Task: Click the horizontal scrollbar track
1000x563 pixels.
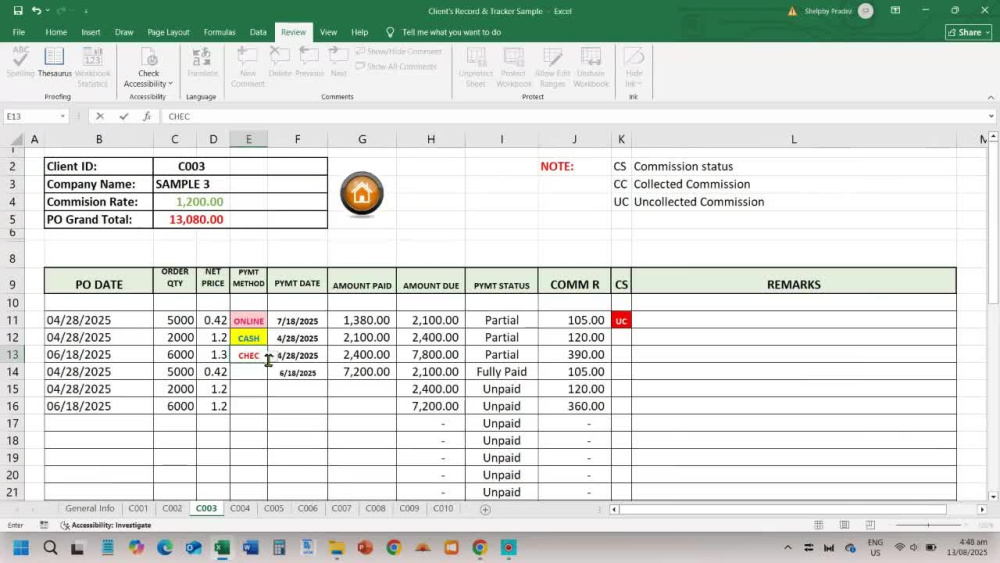Action: [783, 509]
